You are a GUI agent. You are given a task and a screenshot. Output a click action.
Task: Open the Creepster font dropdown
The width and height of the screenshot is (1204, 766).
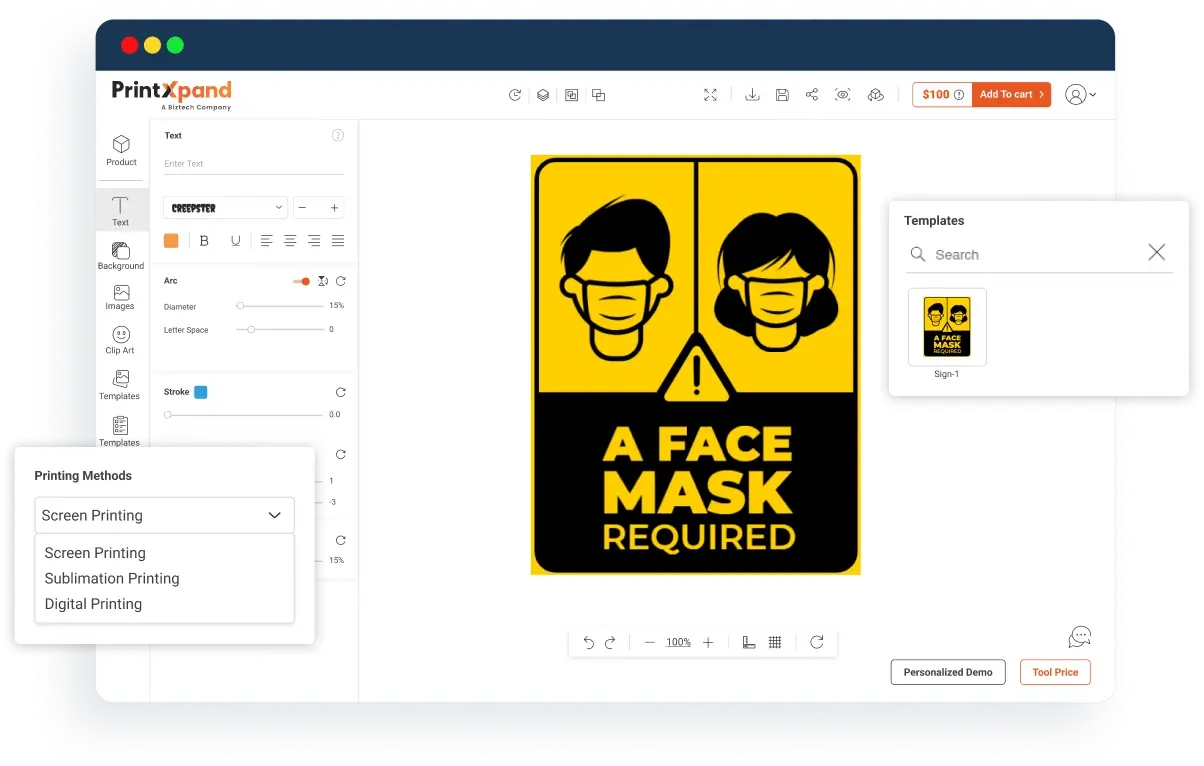[226, 208]
